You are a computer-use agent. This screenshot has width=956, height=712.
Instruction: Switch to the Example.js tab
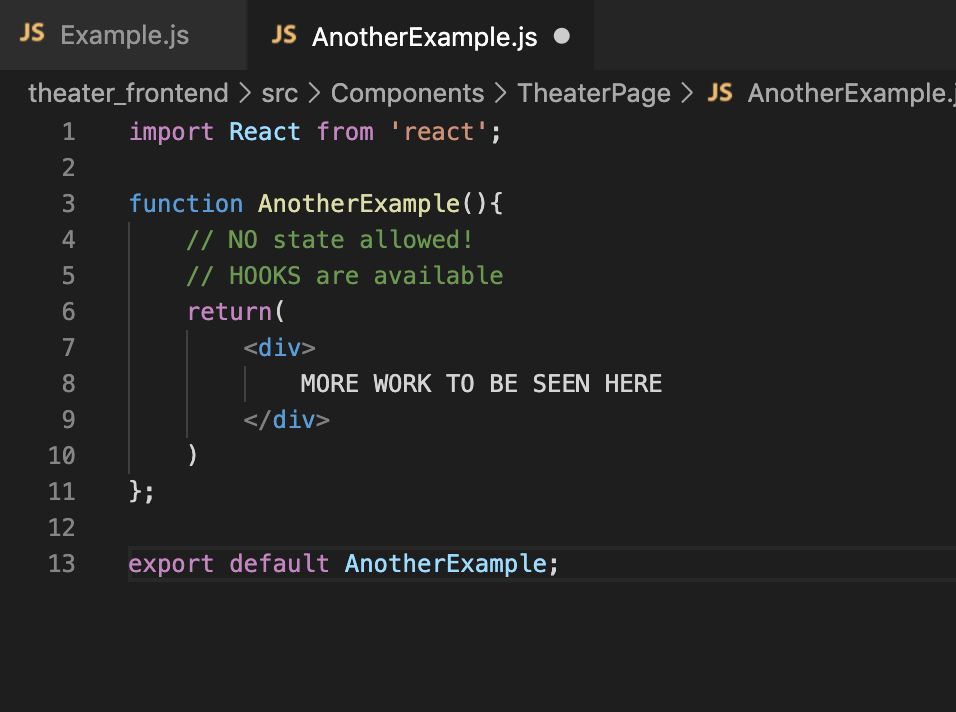point(124,34)
